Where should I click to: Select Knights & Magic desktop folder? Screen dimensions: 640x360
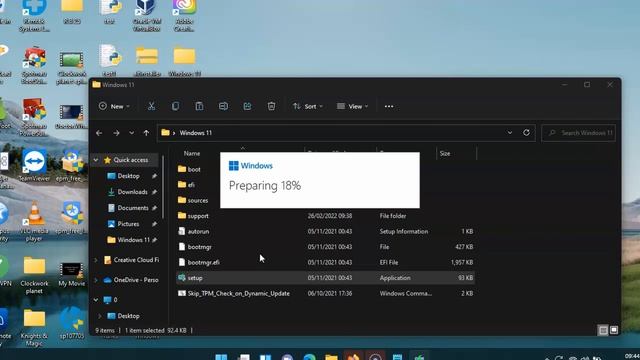(34, 327)
